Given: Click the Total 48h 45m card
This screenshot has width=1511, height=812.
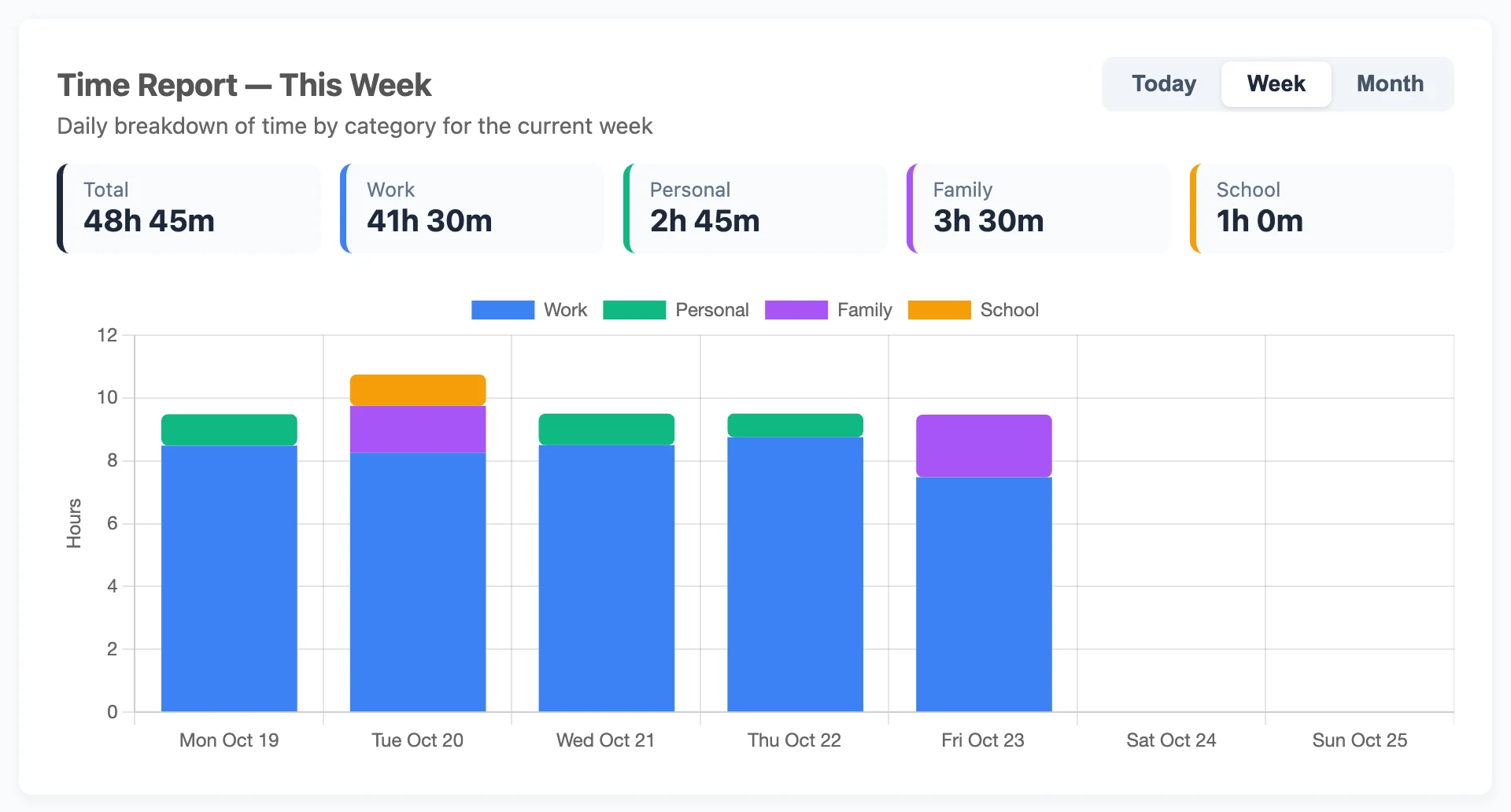Looking at the screenshot, I should tap(189, 209).
